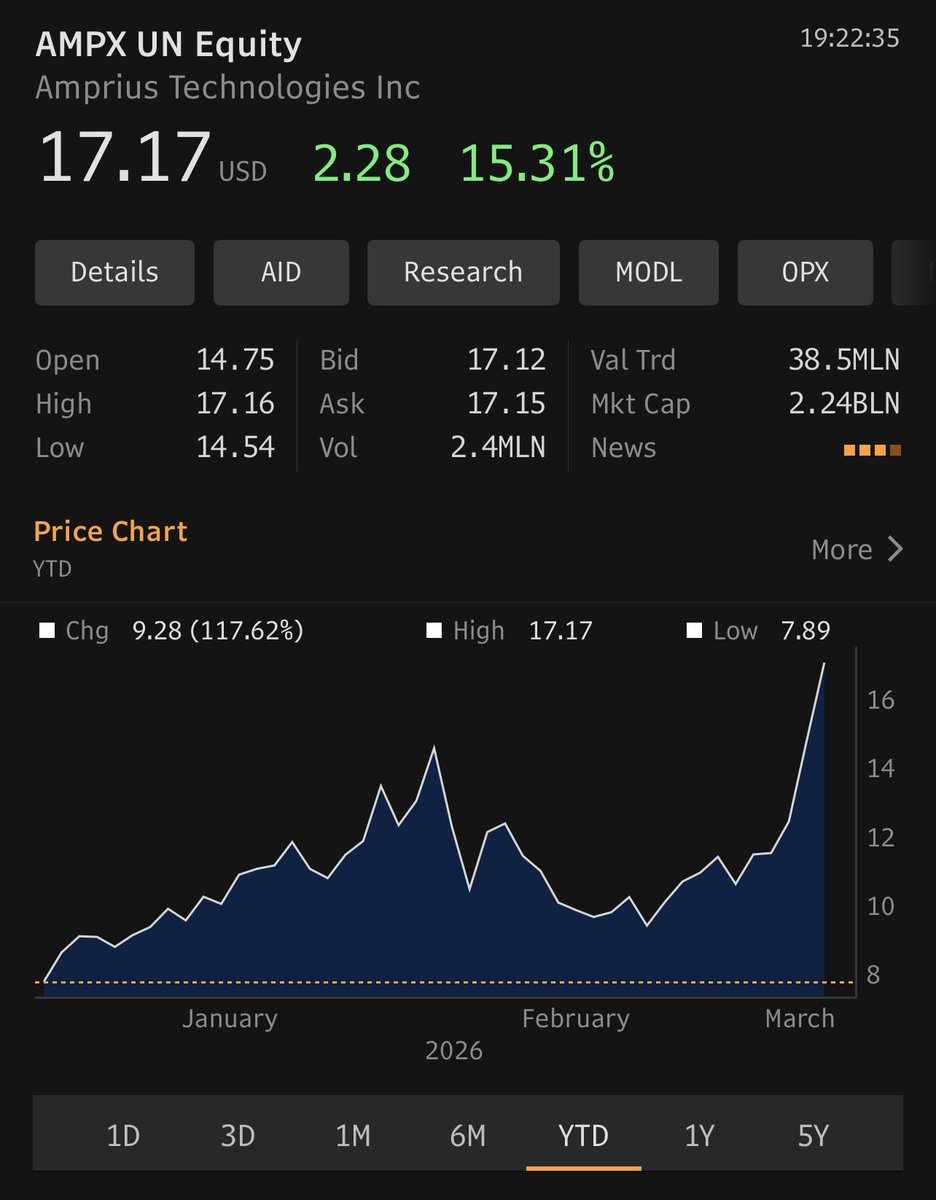The width and height of the screenshot is (936, 1200).
Task: Tap the 12 price axis label
Action: [x=880, y=838]
